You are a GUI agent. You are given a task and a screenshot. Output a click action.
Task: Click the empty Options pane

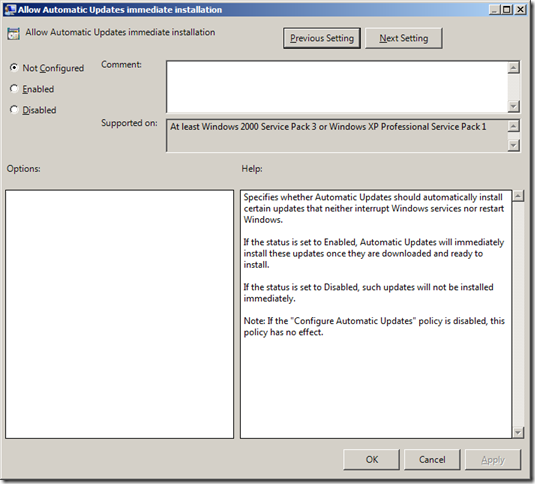119,314
